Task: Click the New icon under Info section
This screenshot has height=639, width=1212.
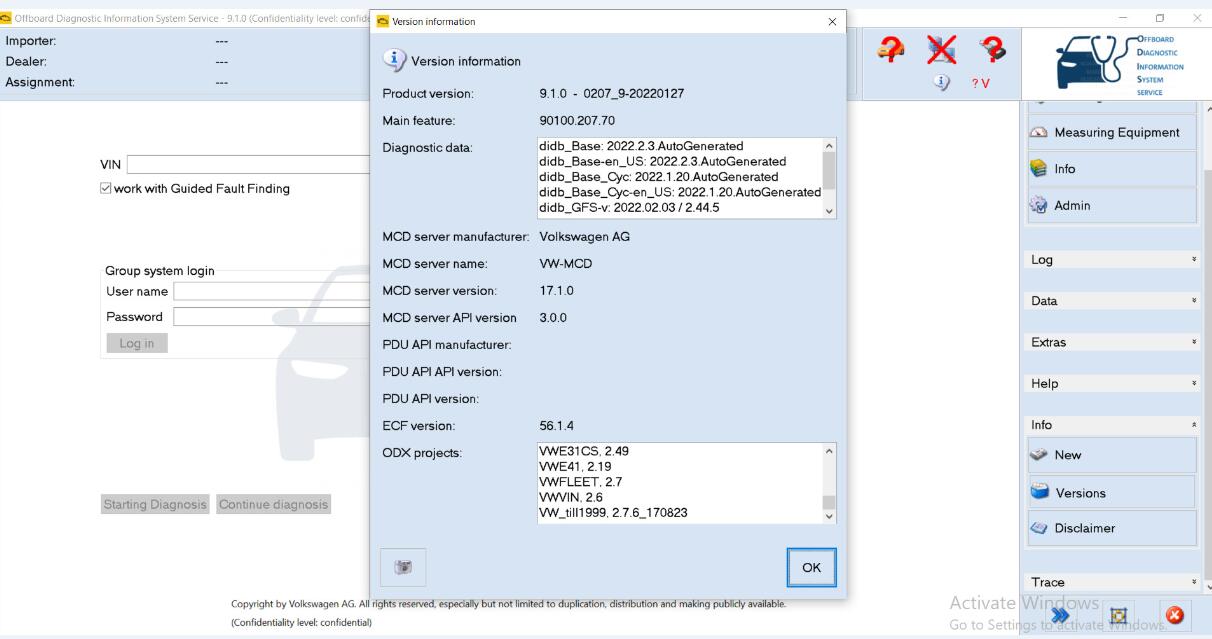Action: (1039, 455)
